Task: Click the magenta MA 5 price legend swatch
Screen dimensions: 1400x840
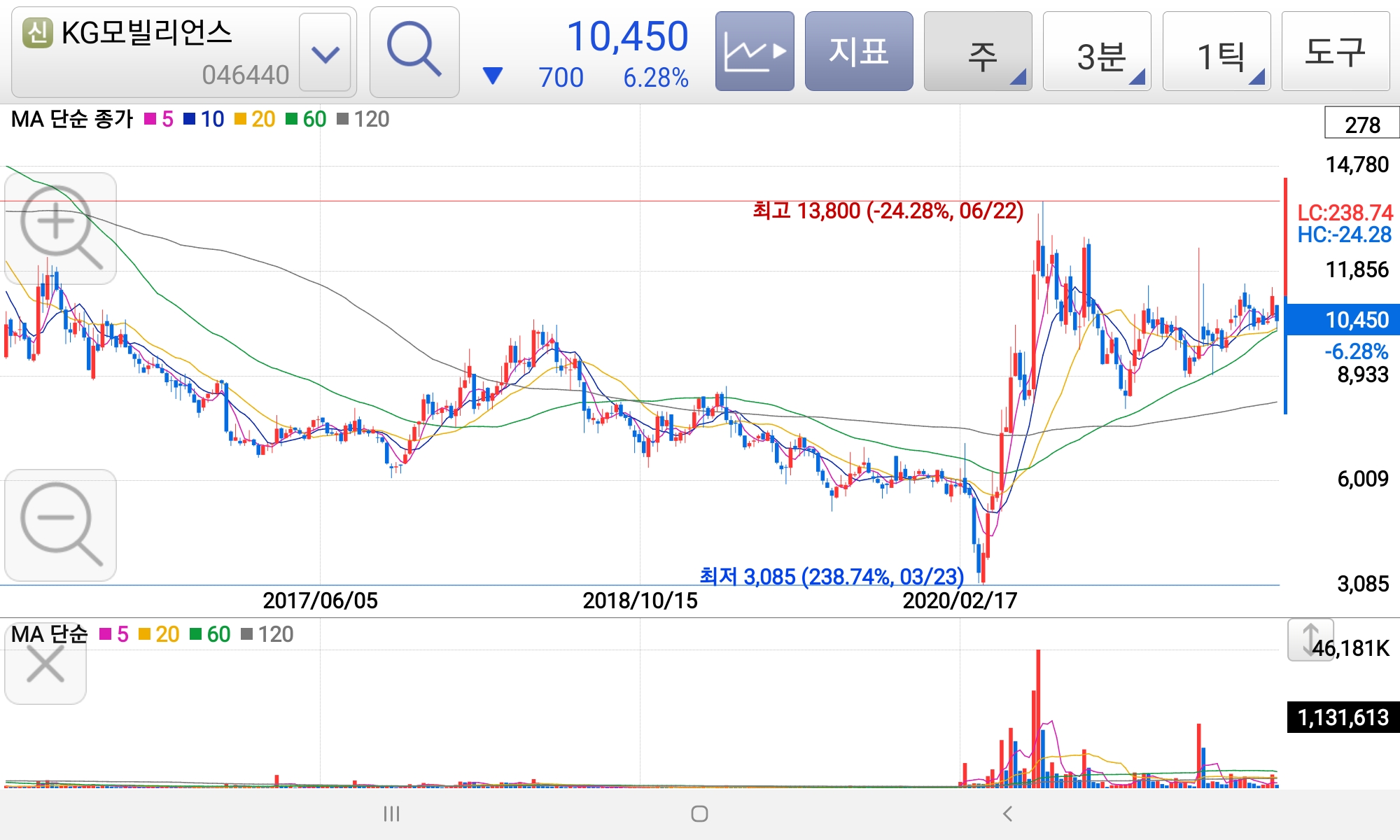Action: coord(150,120)
